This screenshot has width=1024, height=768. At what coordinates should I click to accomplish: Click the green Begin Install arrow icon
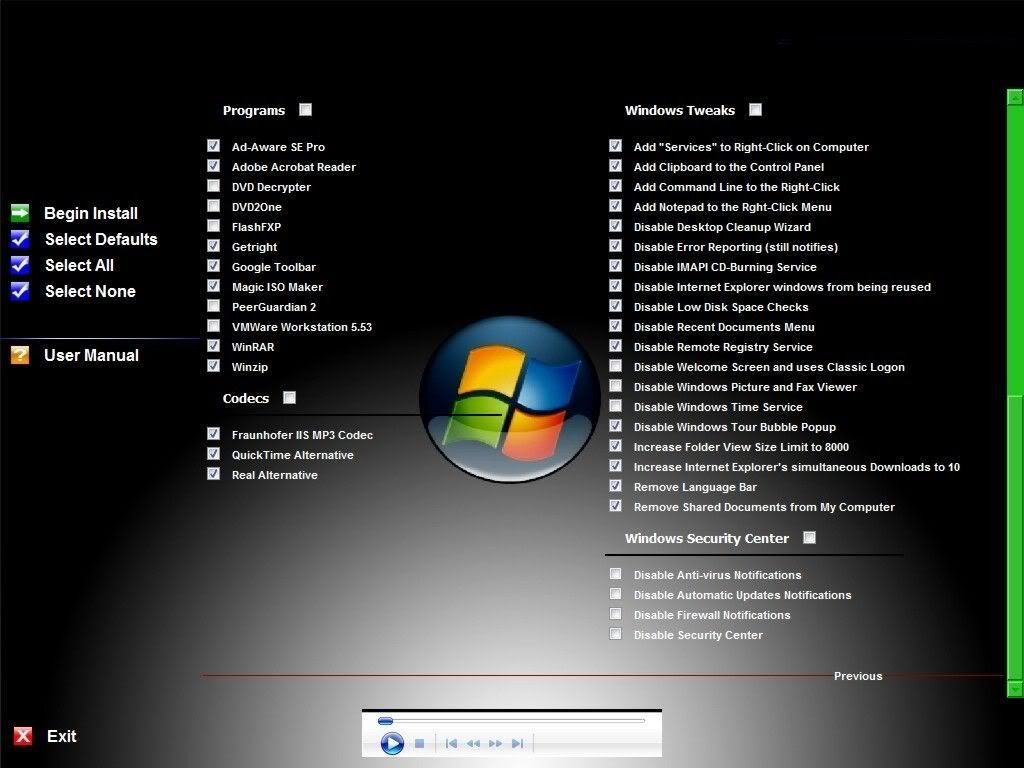(x=20, y=212)
